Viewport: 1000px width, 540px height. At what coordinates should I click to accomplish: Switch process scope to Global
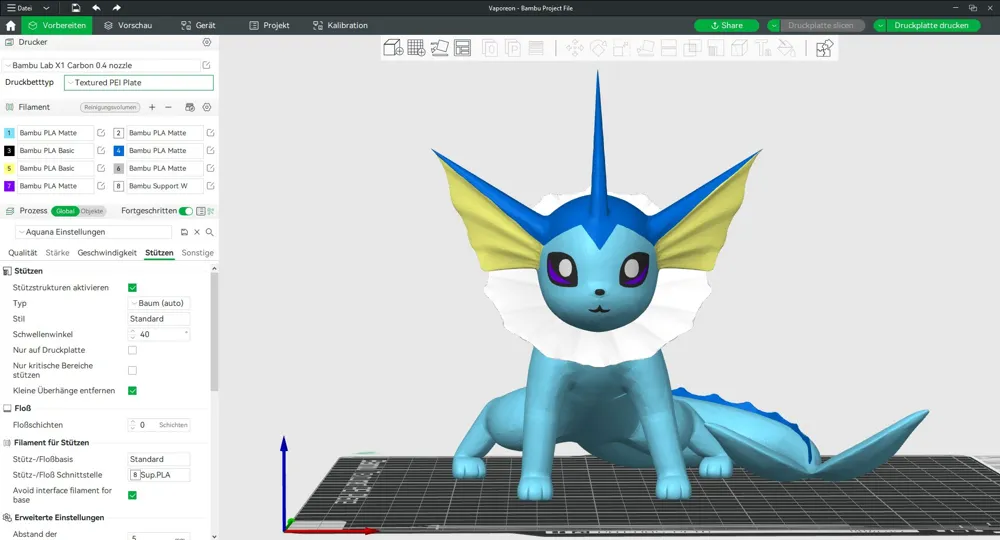coord(65,211)
